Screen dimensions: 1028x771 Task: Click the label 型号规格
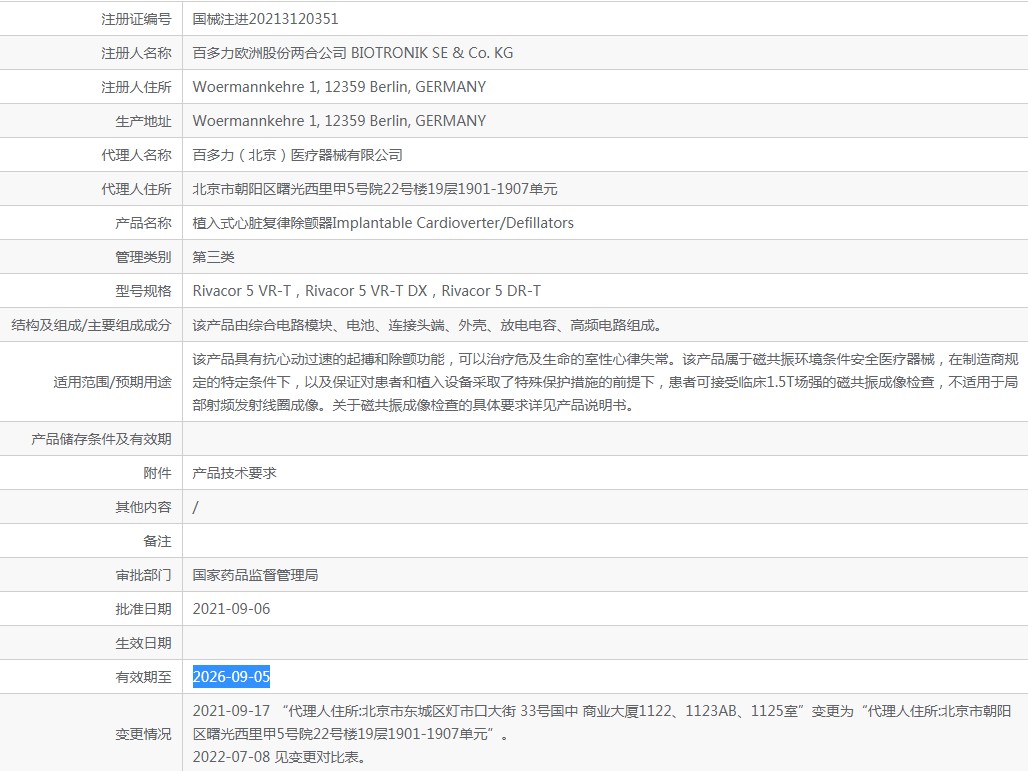144,291
